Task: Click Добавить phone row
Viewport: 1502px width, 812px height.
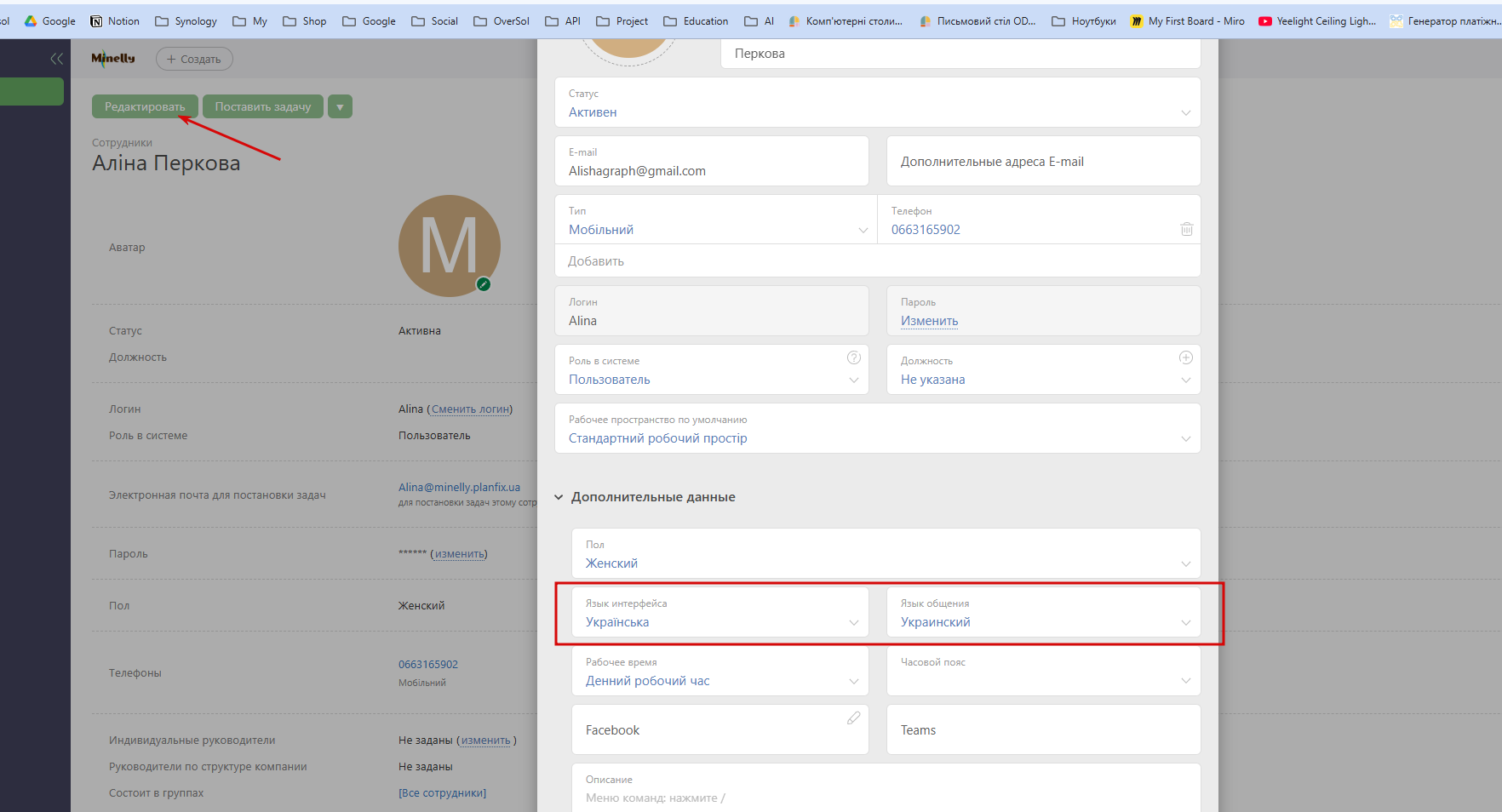Action: 878,260
